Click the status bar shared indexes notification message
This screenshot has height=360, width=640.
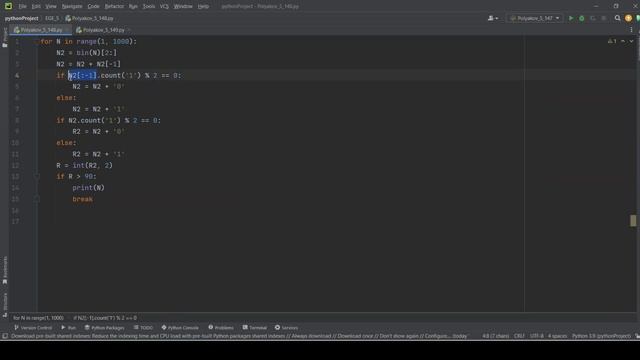(239, 336)
